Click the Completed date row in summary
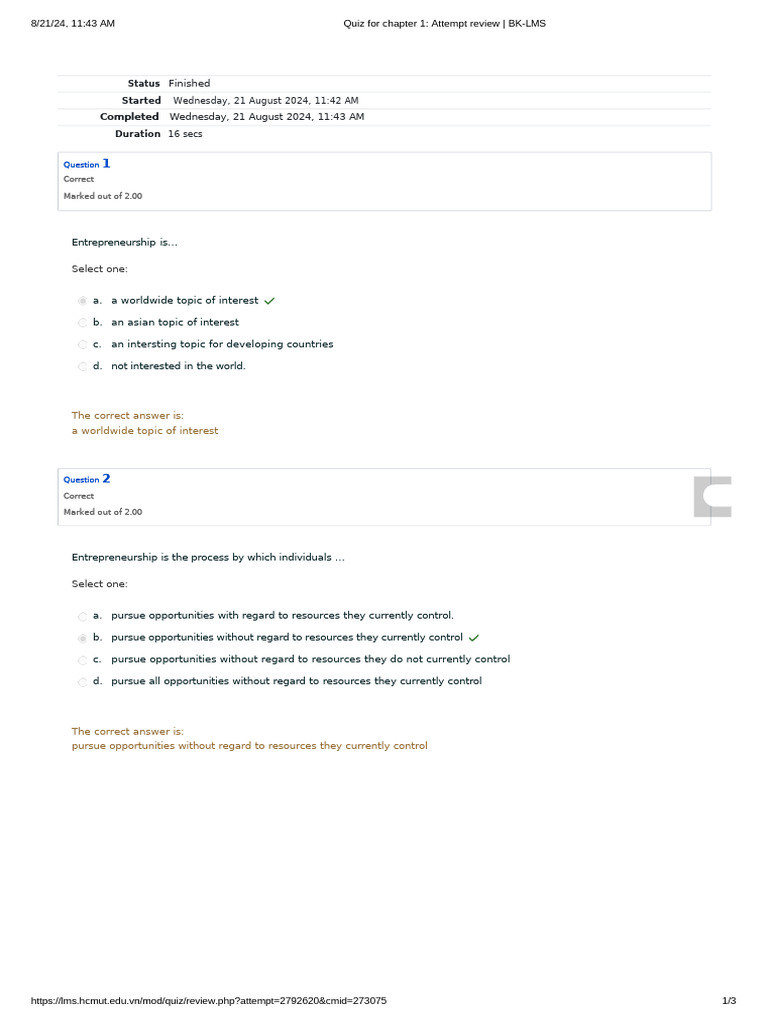Viewport: 768px width, 1024px height. pos(266,117)
